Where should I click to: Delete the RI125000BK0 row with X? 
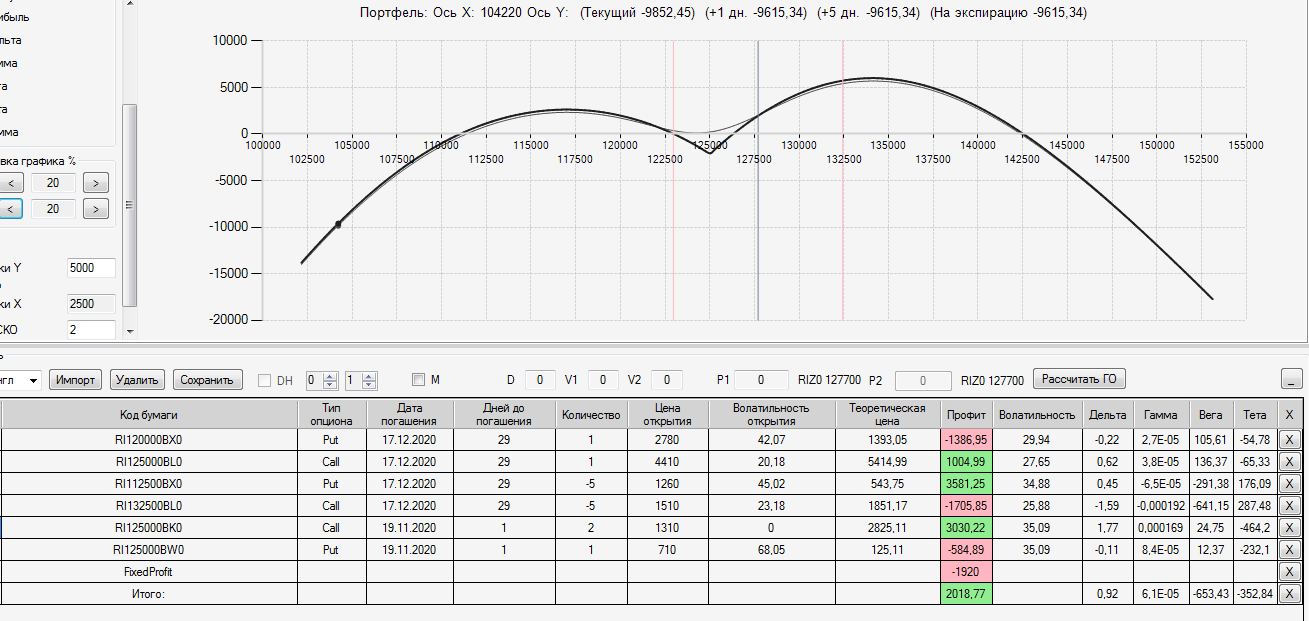point(1289,527)
